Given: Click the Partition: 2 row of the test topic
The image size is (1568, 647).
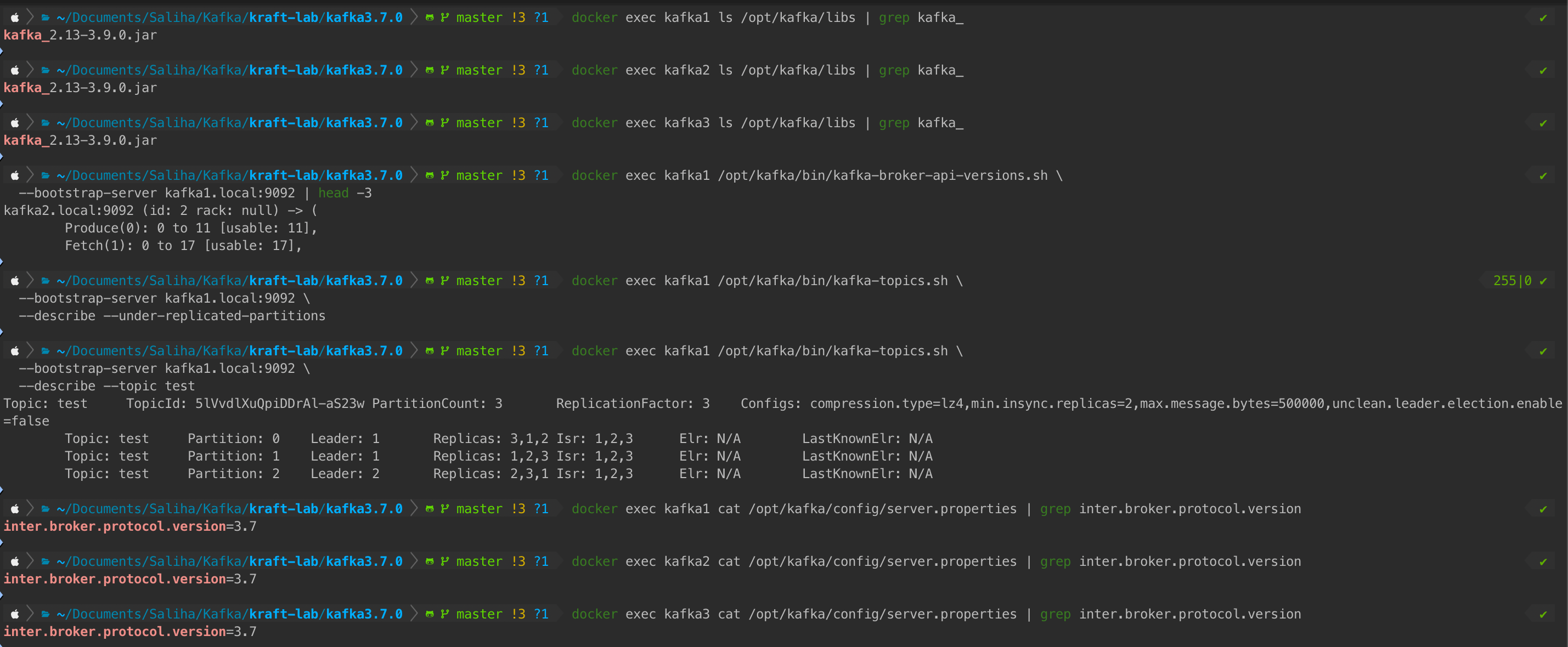Looking at the screenshot, I should click(233, 474).
